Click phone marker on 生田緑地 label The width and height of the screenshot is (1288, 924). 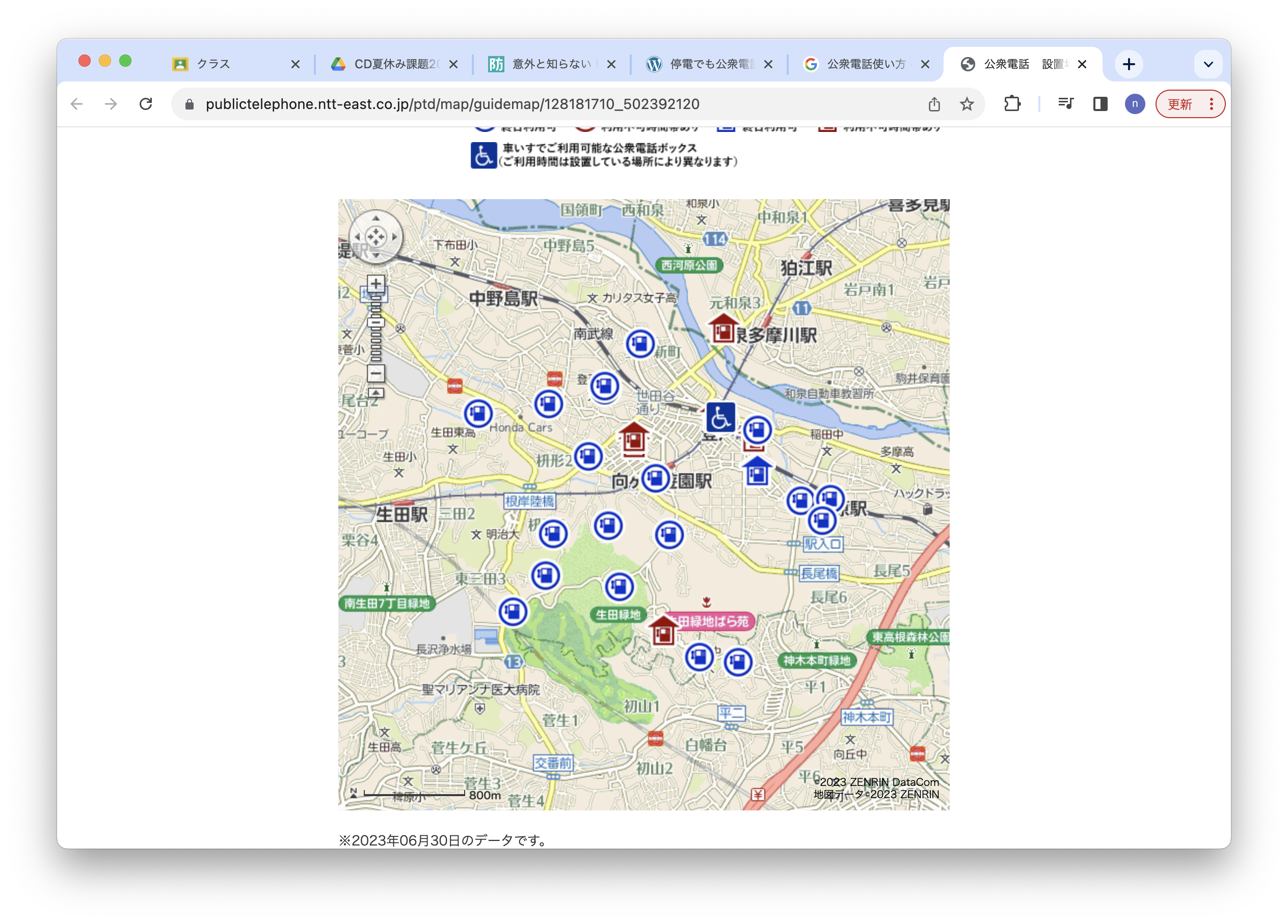619,587
